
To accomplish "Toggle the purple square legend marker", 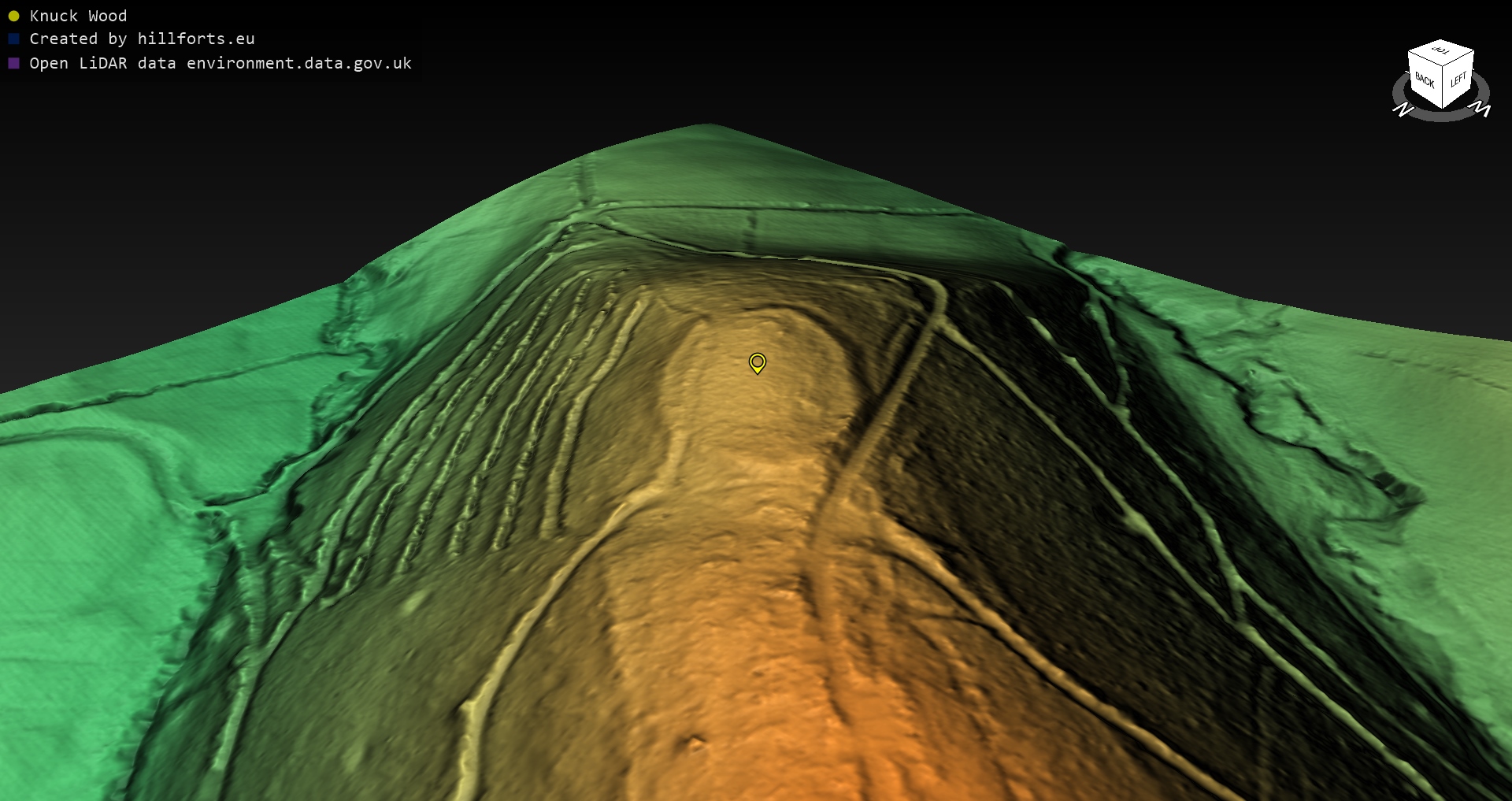I will click(13, 63).
